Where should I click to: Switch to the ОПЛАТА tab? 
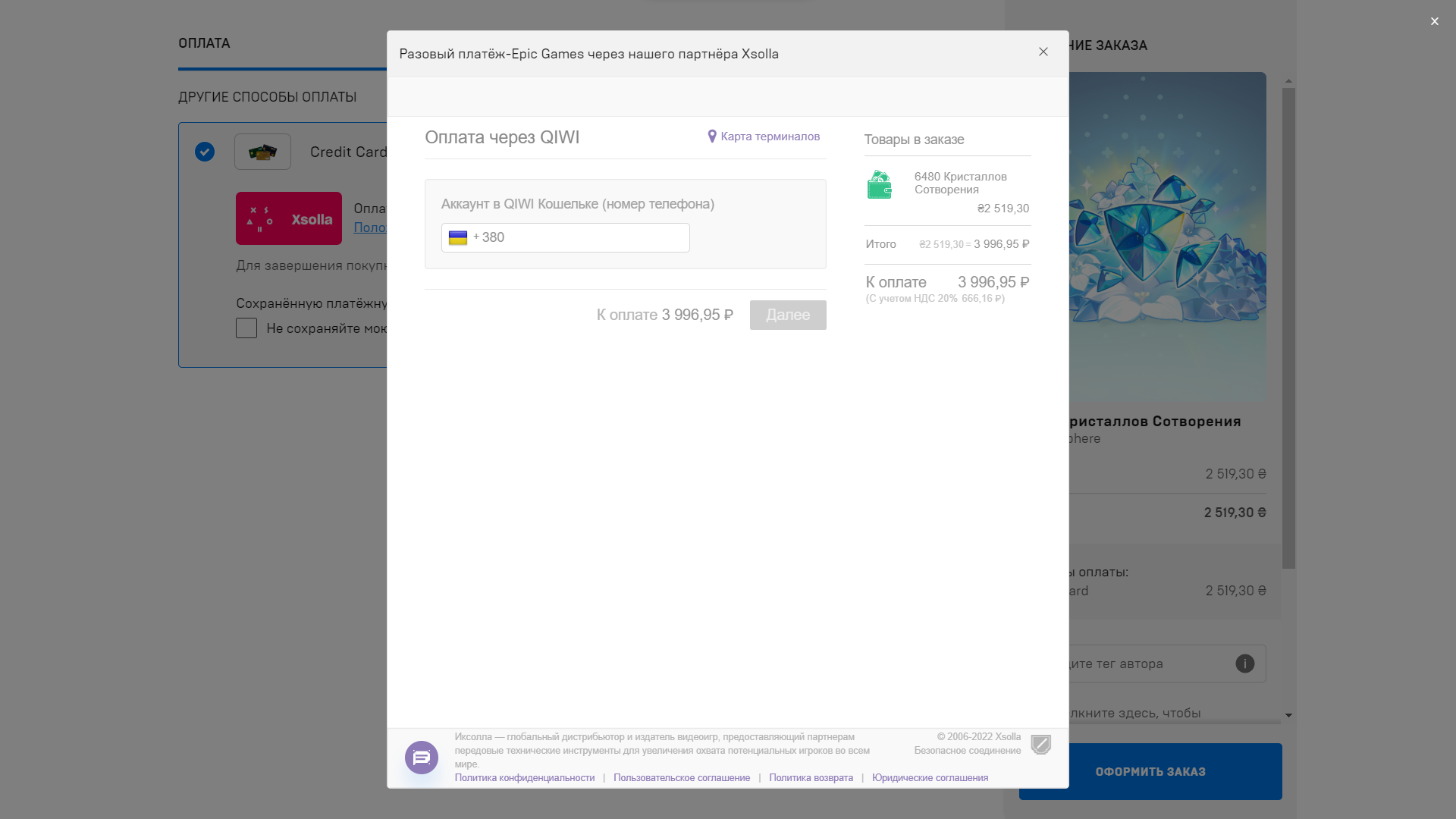point(204,43)
